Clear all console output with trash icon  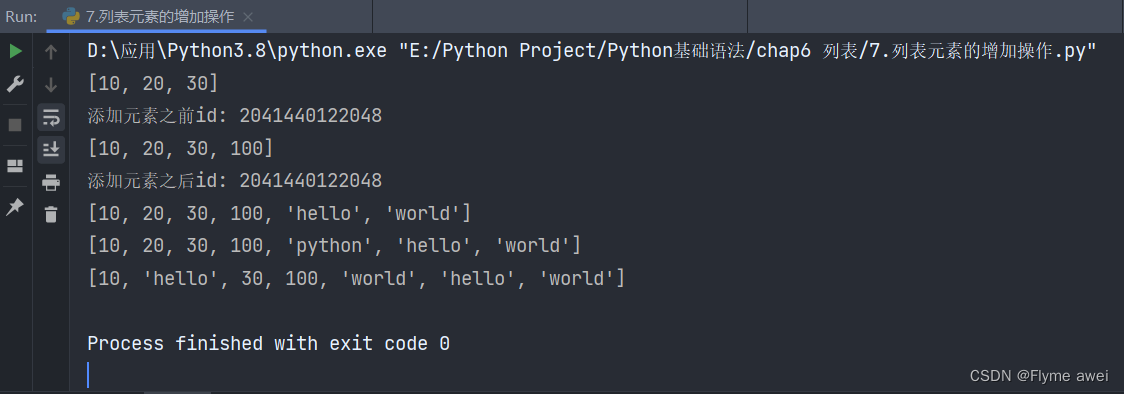tap(50, 213)
